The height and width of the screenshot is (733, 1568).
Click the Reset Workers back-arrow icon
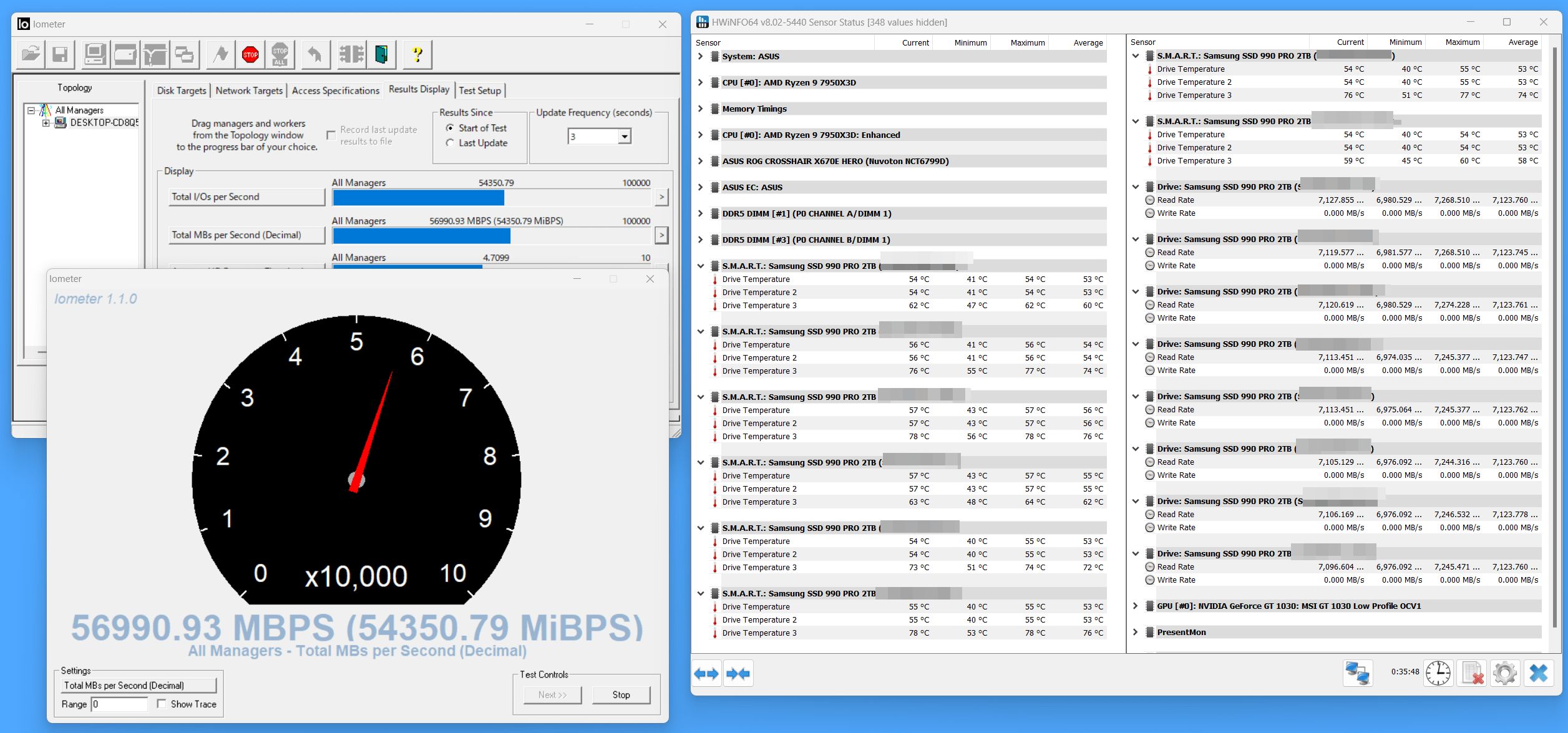point(315,55)
